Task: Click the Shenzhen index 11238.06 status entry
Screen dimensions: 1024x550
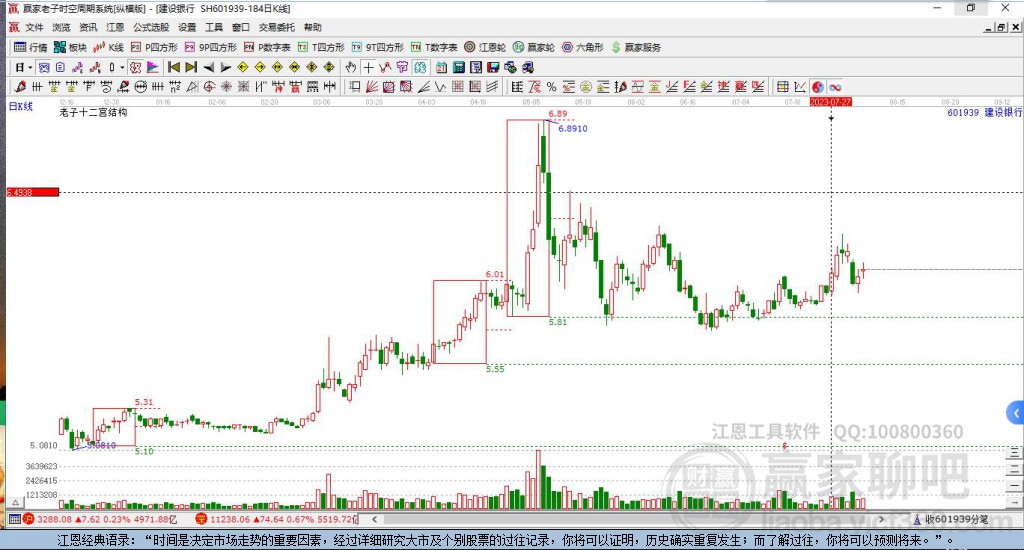Action: pos(278,519)
